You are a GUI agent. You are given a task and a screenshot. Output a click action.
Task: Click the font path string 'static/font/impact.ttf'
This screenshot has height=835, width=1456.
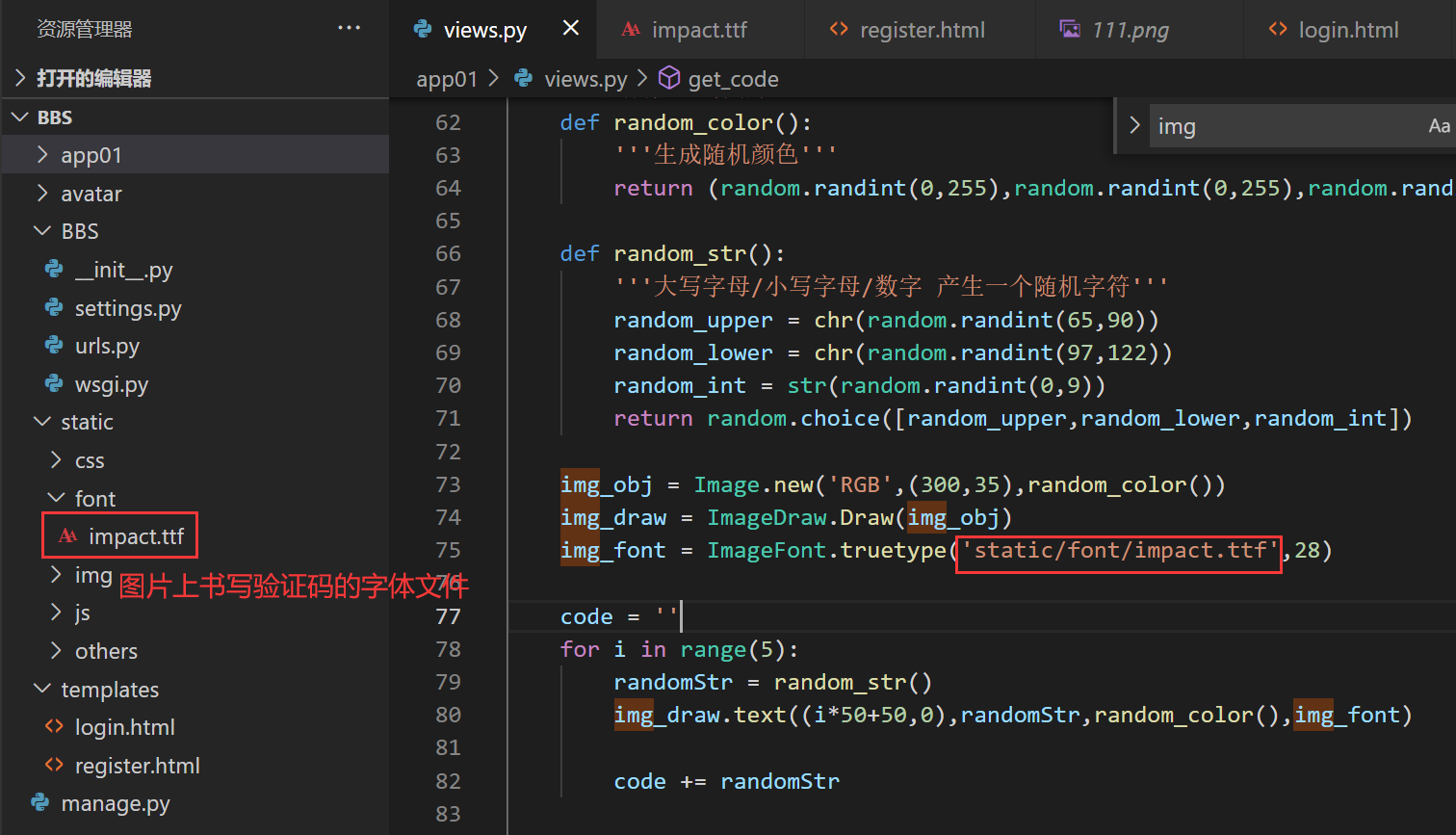[1119, 550]
